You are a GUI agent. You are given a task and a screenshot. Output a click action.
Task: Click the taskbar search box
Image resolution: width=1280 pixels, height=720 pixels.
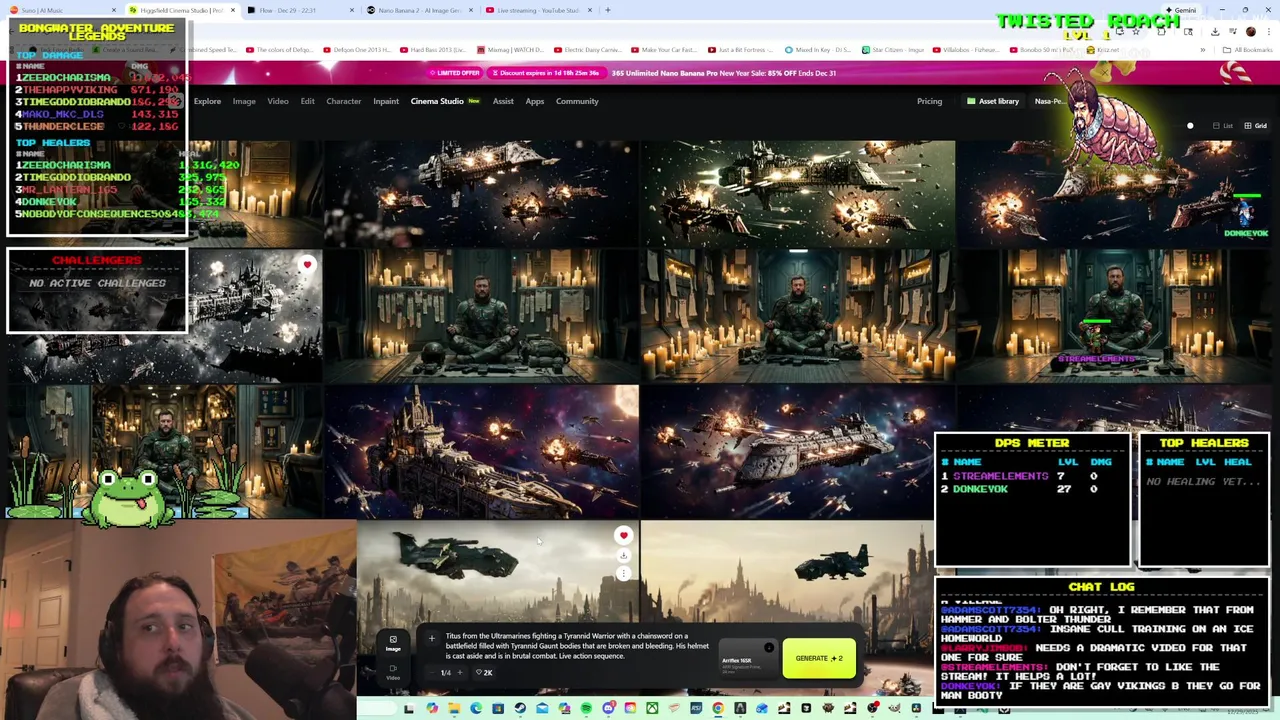pos(378,709)
